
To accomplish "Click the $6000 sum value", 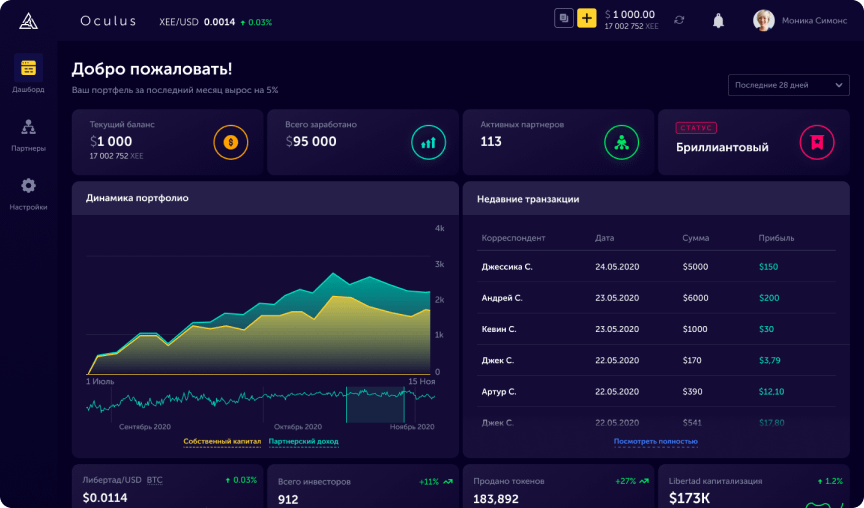I will click(x=695, y=298).
